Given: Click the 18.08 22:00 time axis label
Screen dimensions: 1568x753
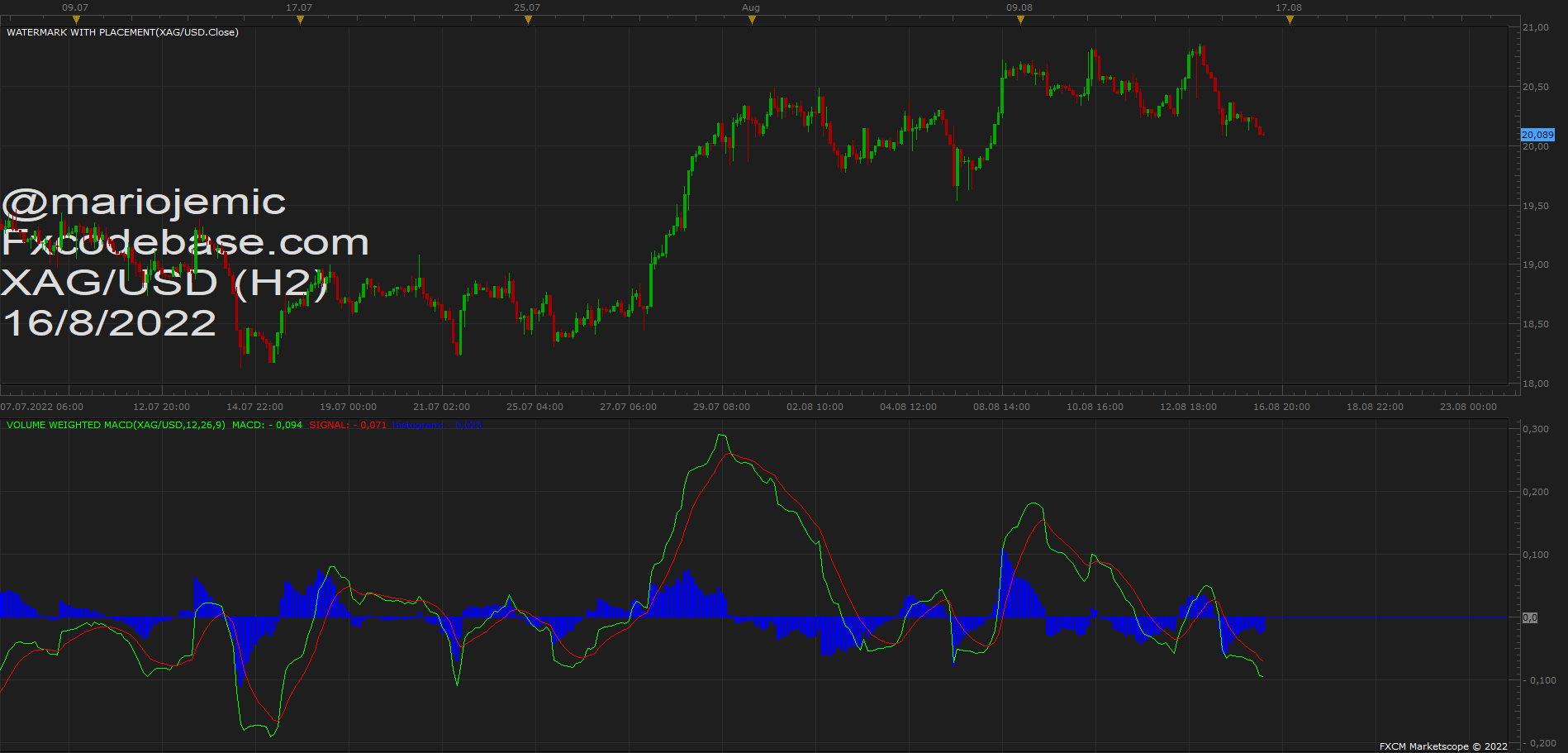Looking at the screenshot, I should pyautogui.click(x=1375, y=407).
